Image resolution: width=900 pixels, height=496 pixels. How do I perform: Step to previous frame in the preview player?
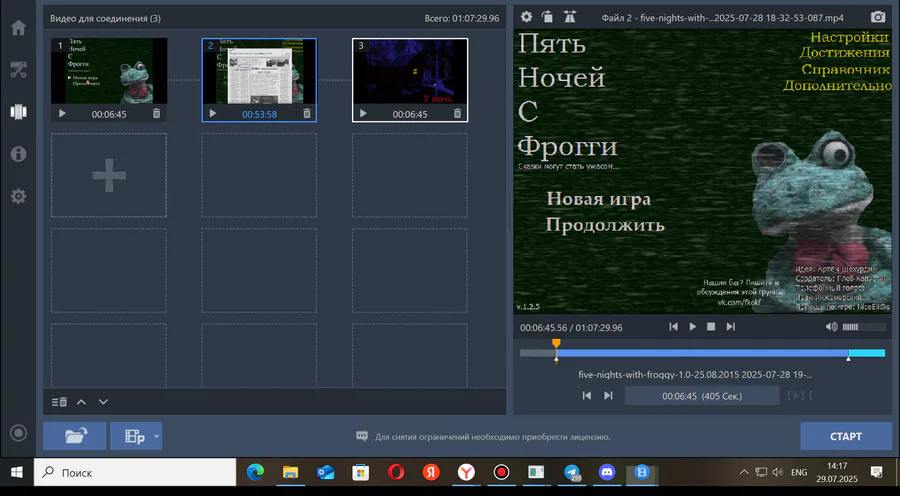click(x=673, y=327)
